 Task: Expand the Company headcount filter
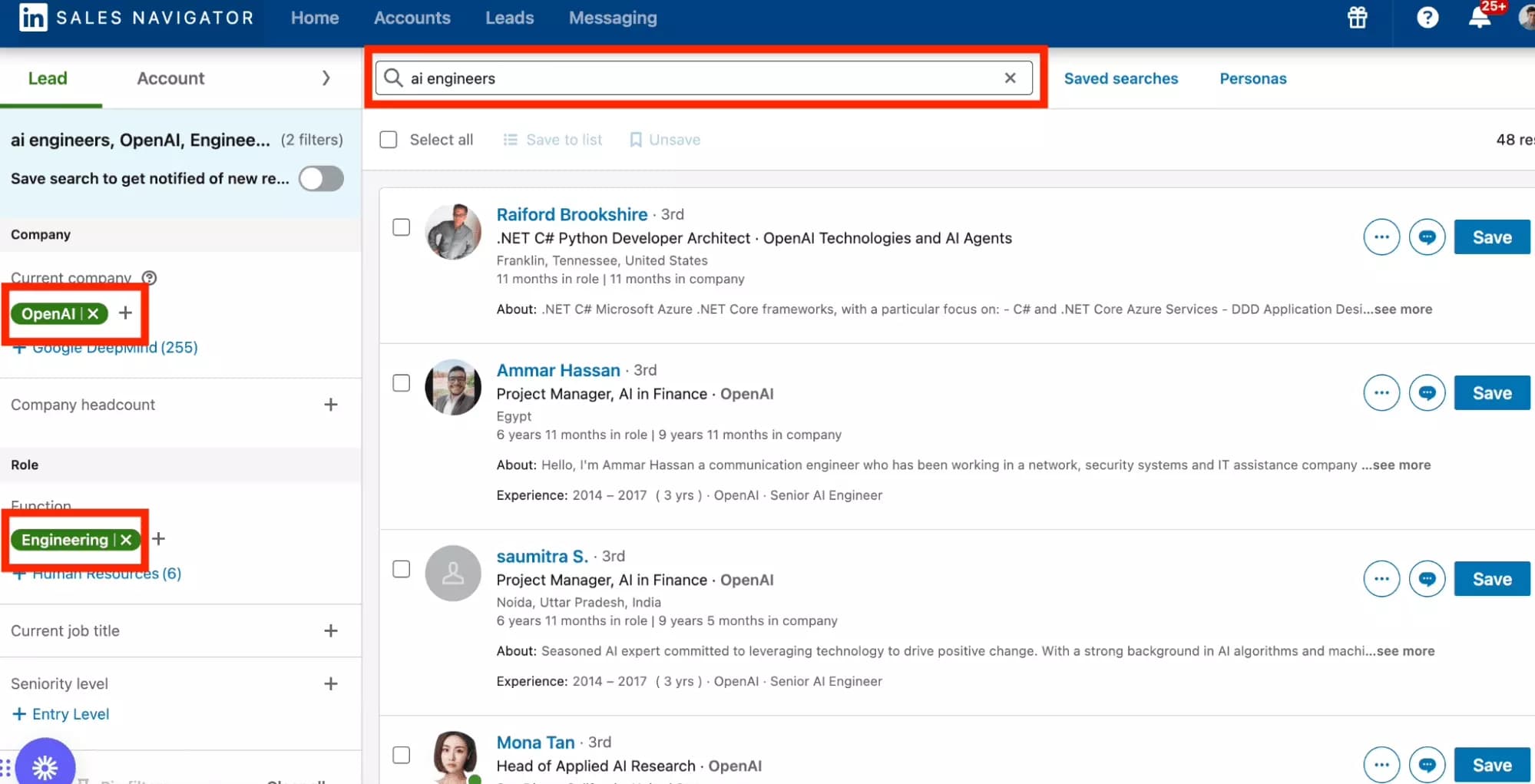330,405
